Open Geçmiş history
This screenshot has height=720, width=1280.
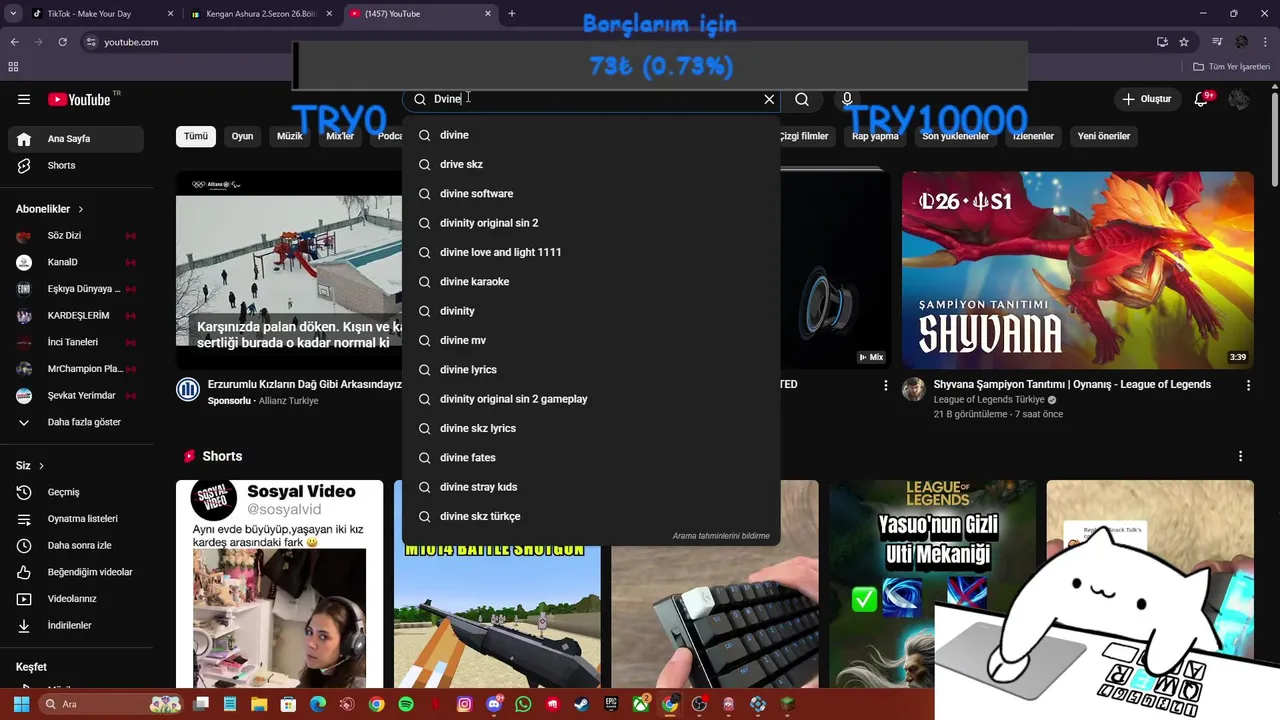tap(76, 492)
